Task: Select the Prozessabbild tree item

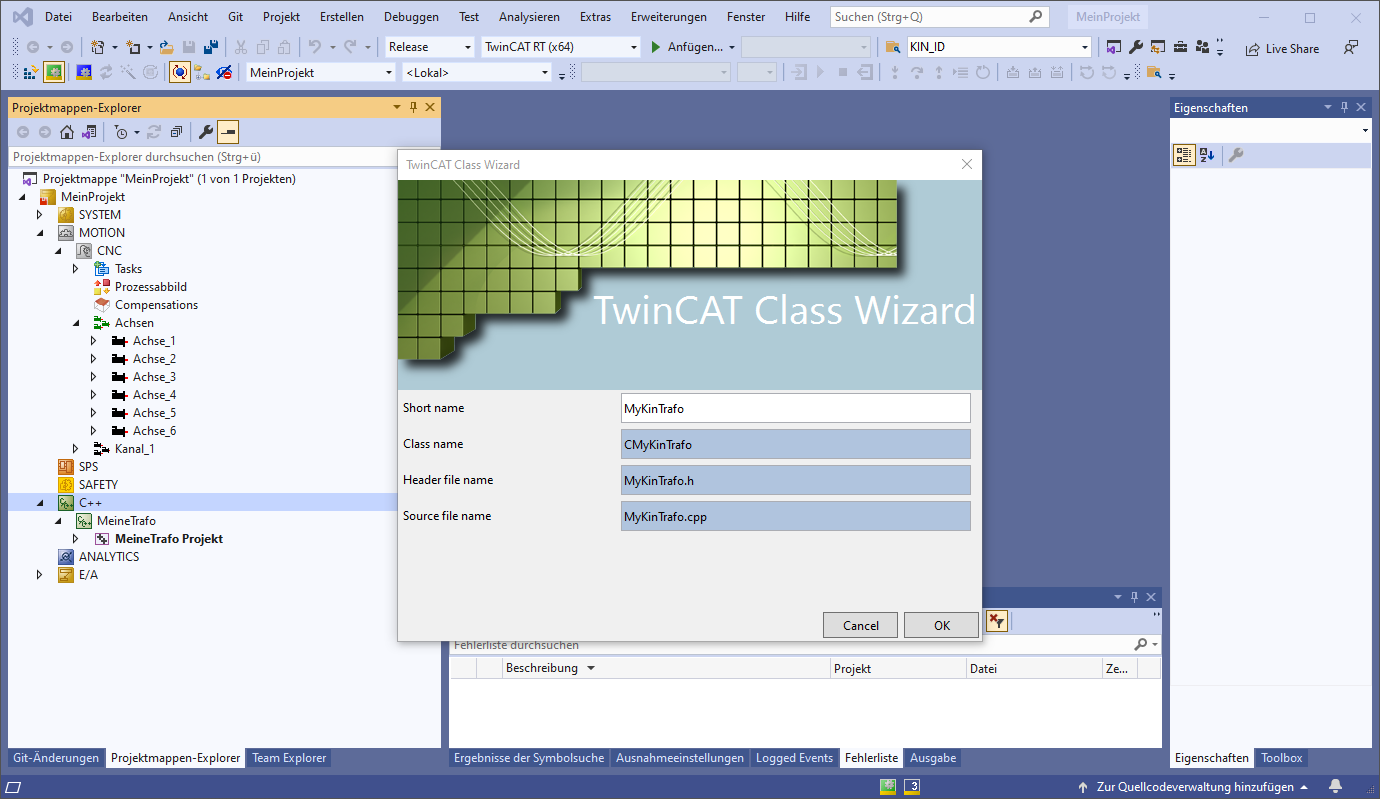Action: tap(151, 287)
